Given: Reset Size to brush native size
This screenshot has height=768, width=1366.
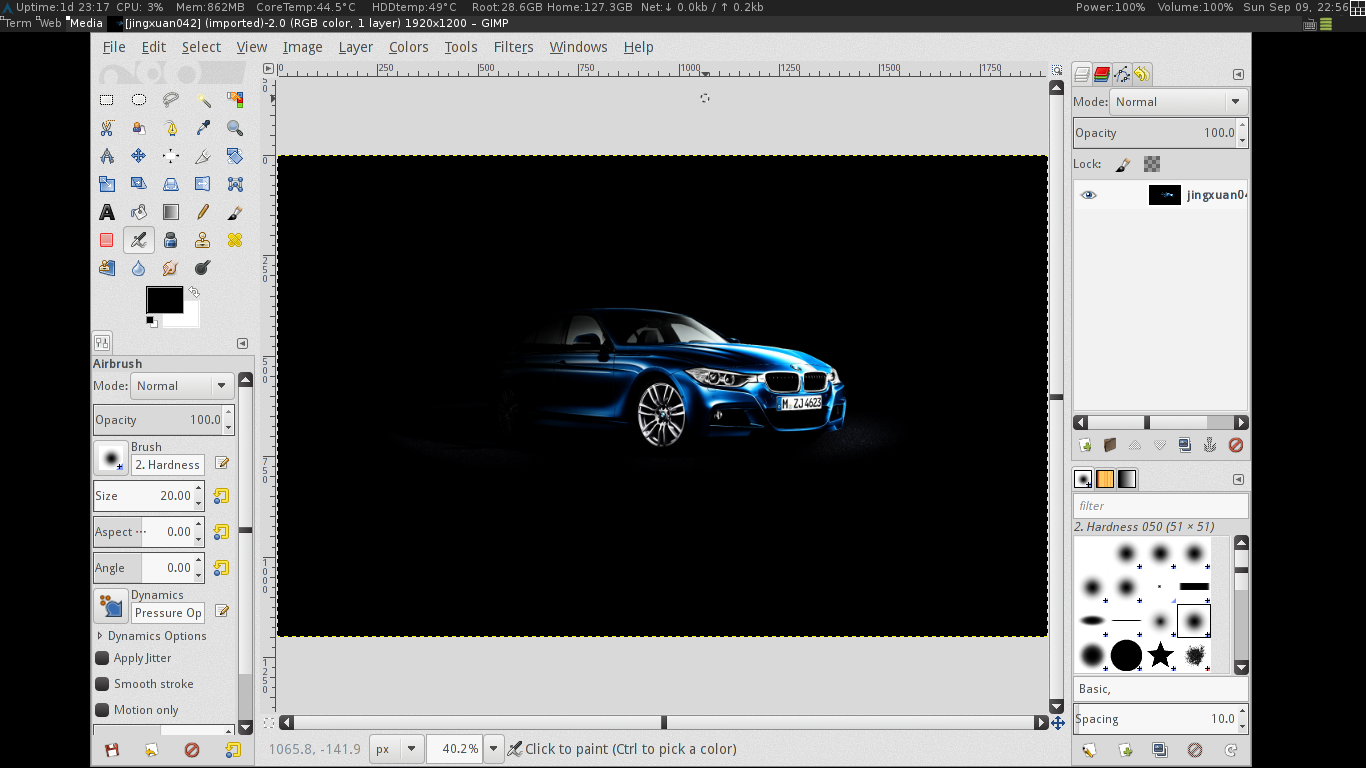Looking at the screenshot, I should pos(221,496).
